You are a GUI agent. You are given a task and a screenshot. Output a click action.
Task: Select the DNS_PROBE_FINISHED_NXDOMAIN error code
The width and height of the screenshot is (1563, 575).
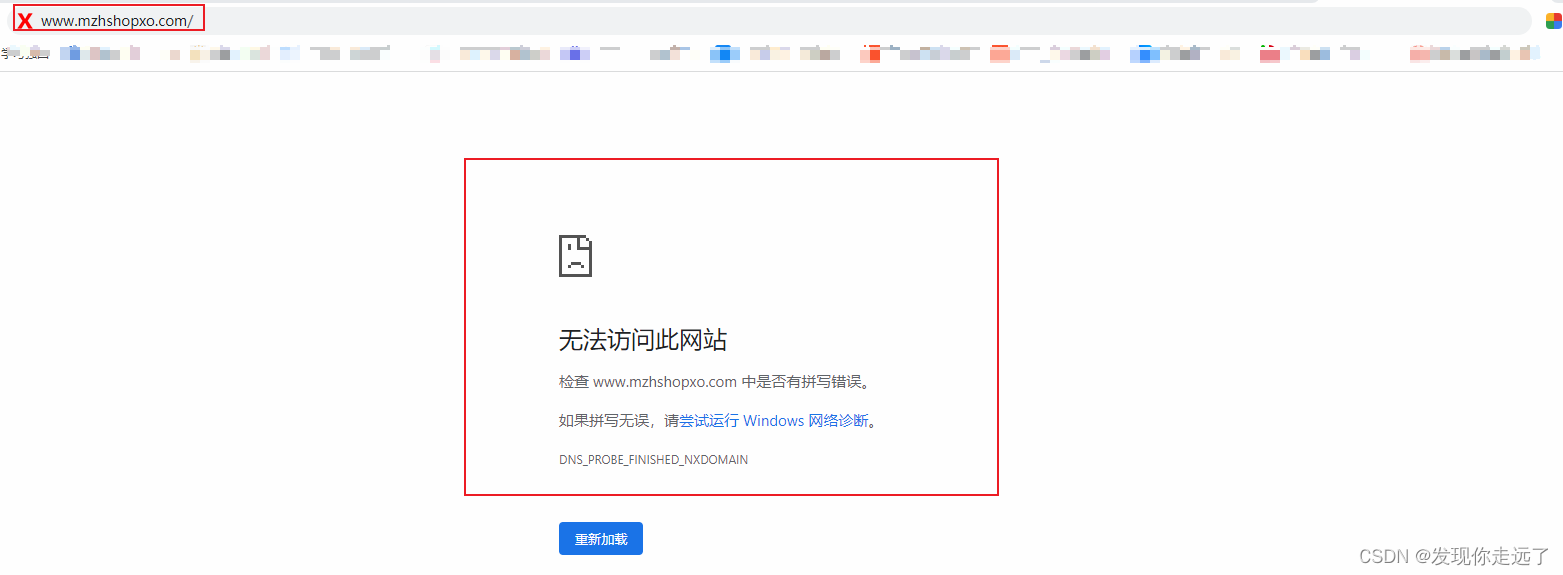point(653,460)
